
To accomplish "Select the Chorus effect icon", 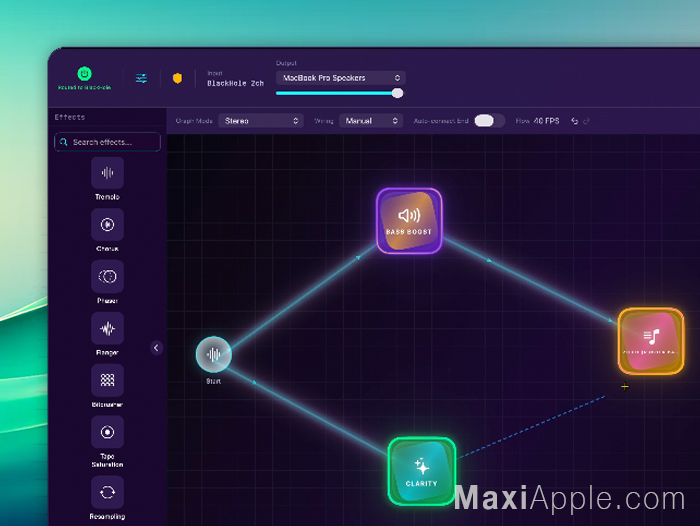I will pos(107,224).
